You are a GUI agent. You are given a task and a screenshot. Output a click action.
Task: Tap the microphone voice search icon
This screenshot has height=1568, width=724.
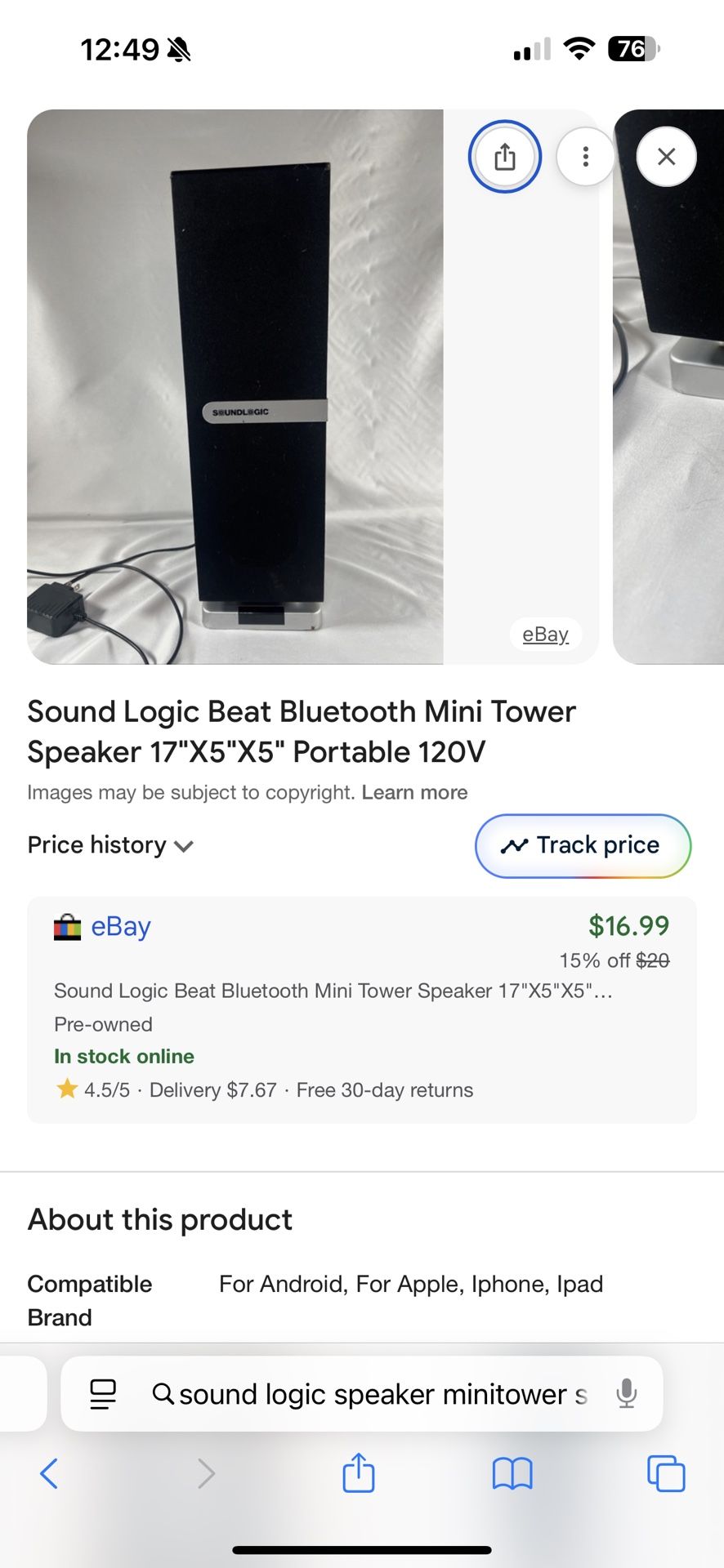click(626, 1393)
